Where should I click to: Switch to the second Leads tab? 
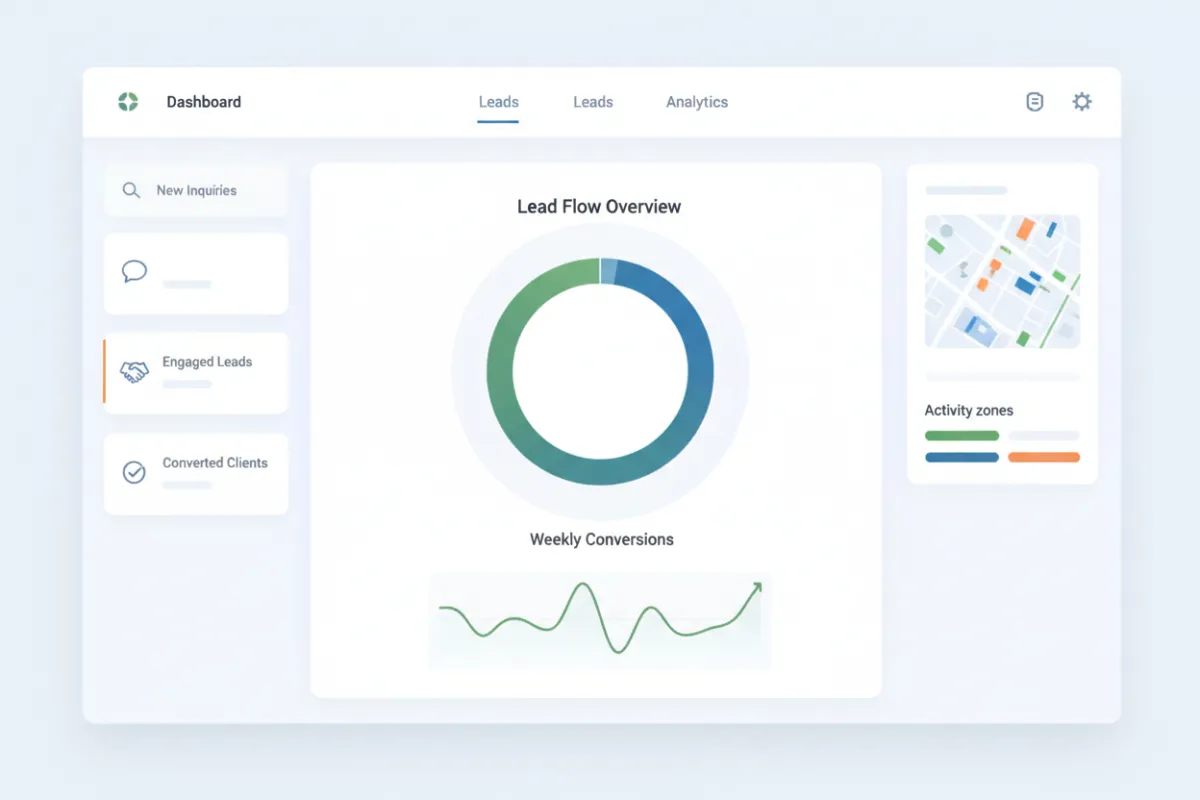tap(593, 102)
